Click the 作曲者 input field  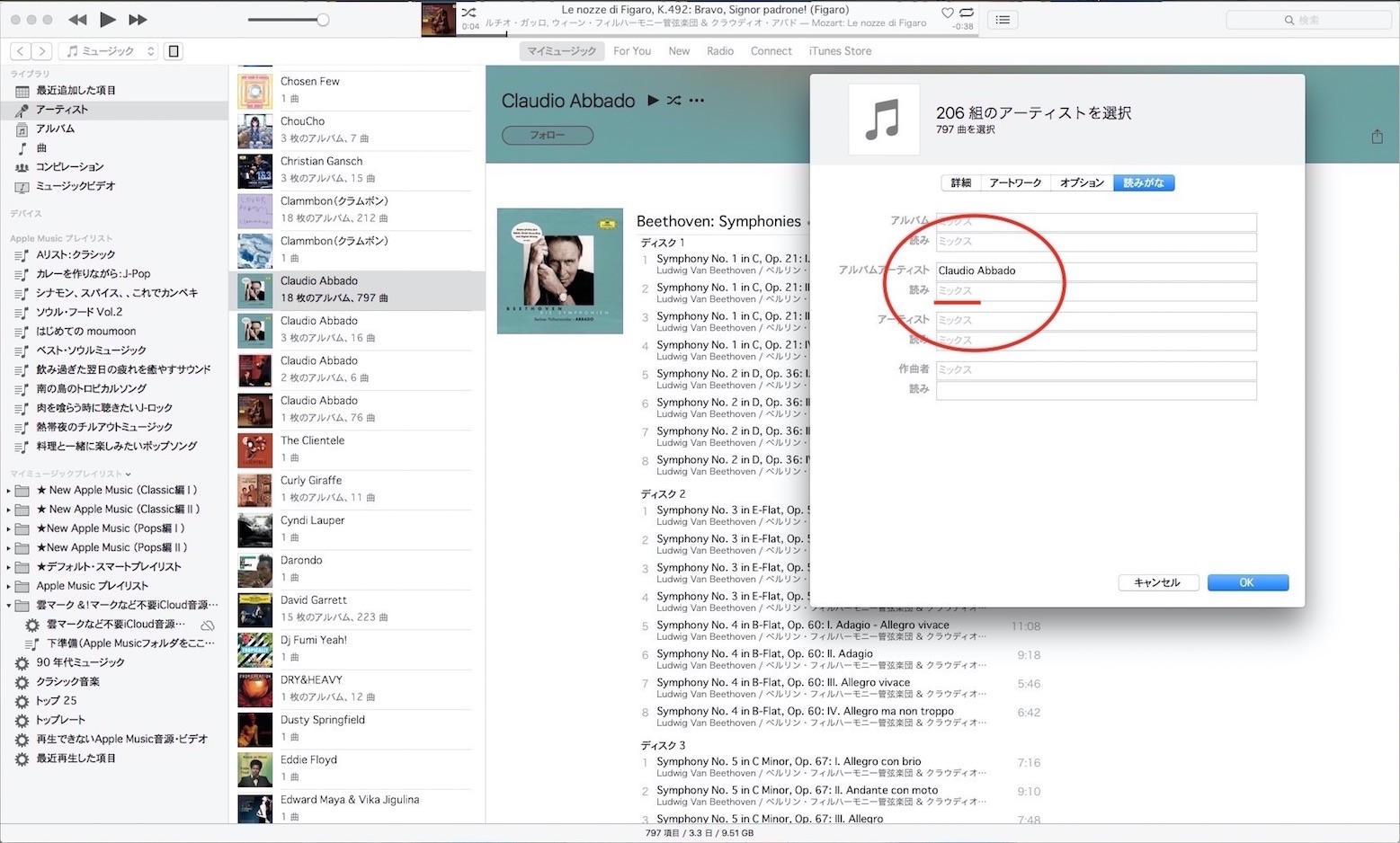pyautogui.click(x=1096, y=369)
